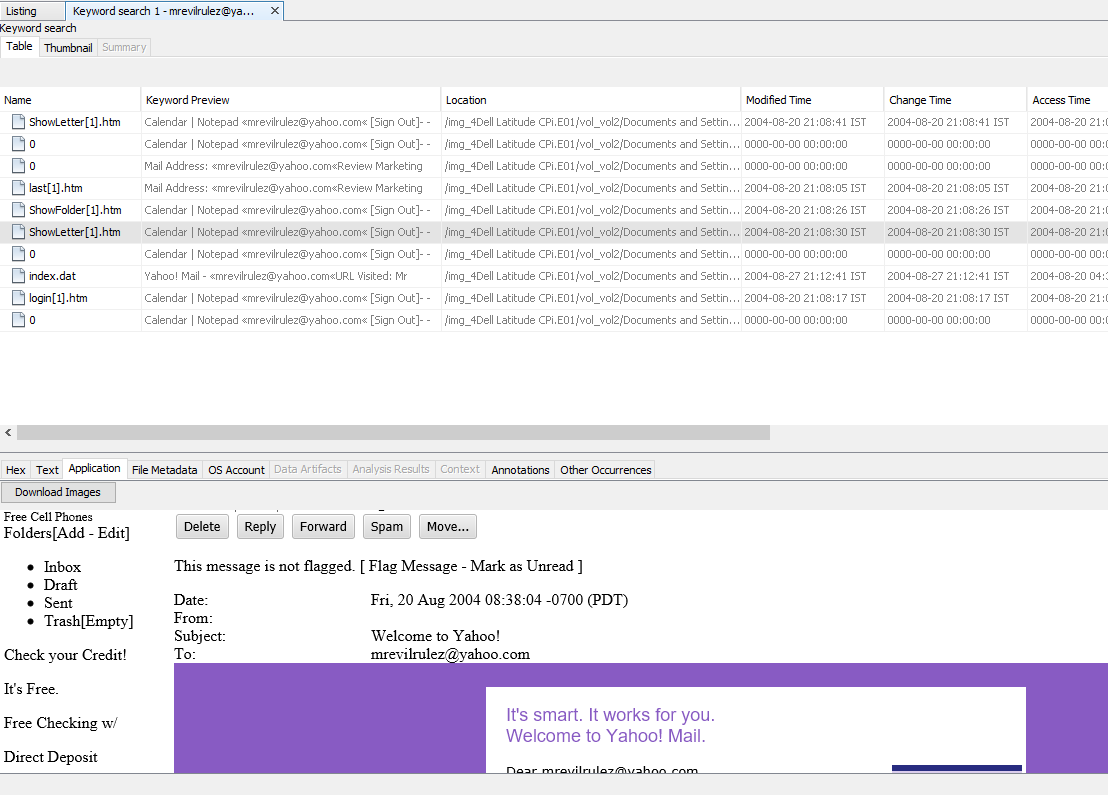Sort by the Location column header
This screenshot has height=795, width=1108.
(591, 100)
